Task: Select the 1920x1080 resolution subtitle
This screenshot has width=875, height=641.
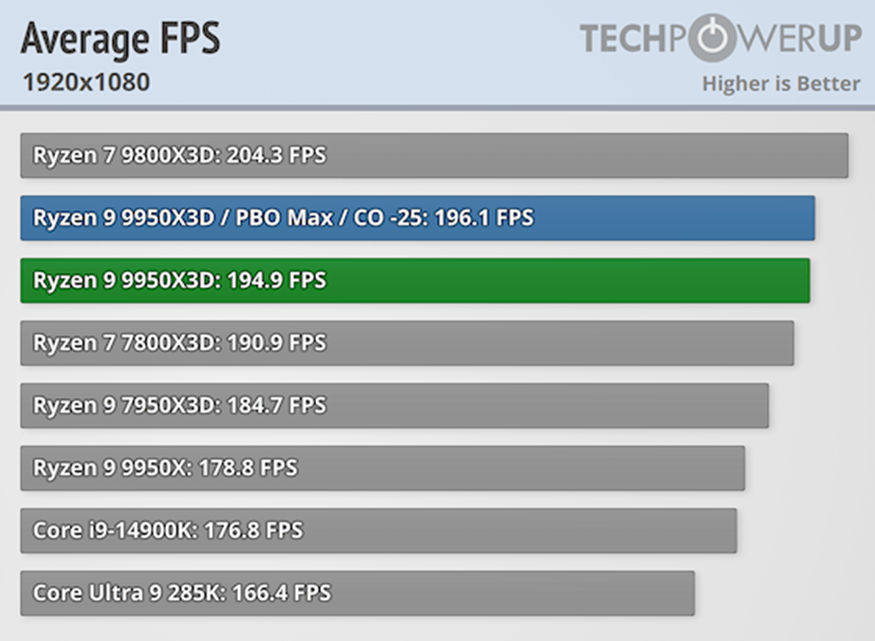Action: pyautogui.click(x=85, y=81)
